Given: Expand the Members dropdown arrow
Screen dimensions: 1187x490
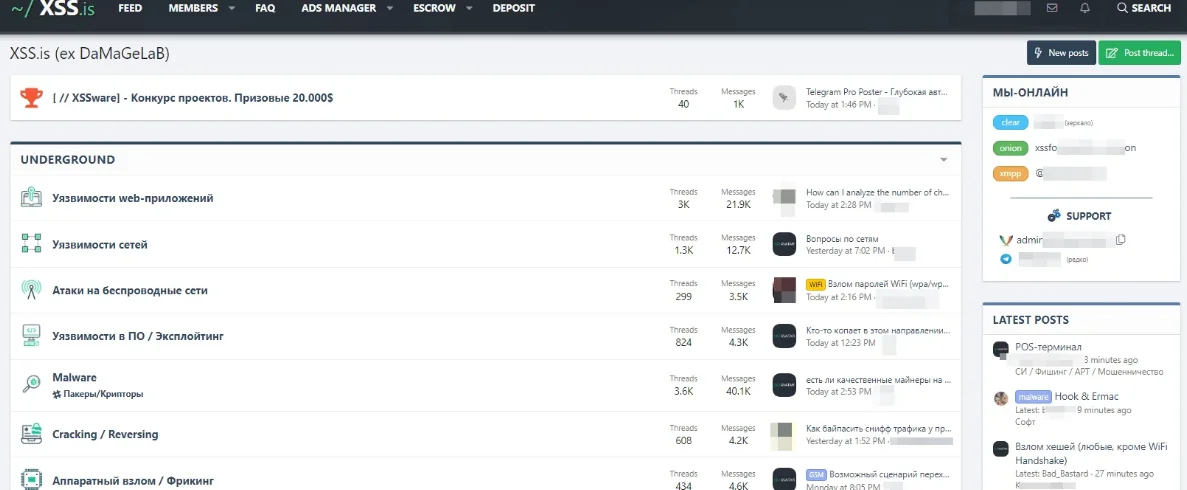Looking at the screenshot, I should pos(232,8).
